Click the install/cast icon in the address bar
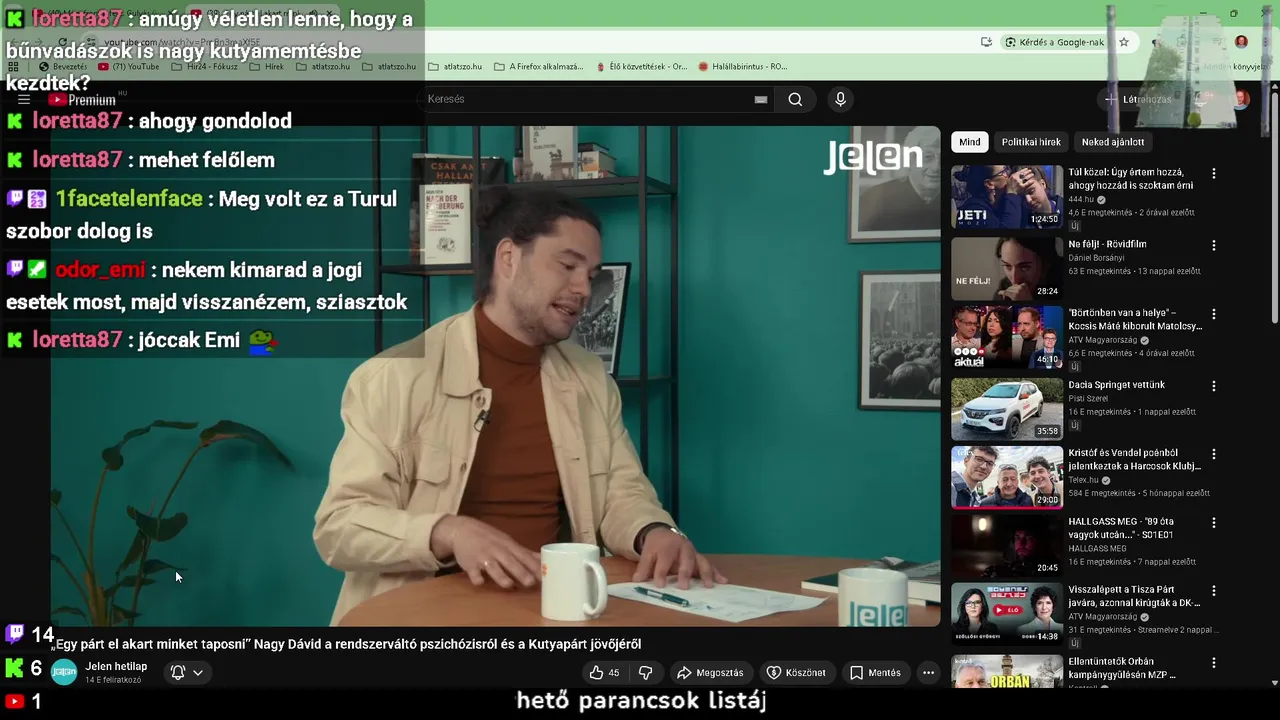 point(986,42)
